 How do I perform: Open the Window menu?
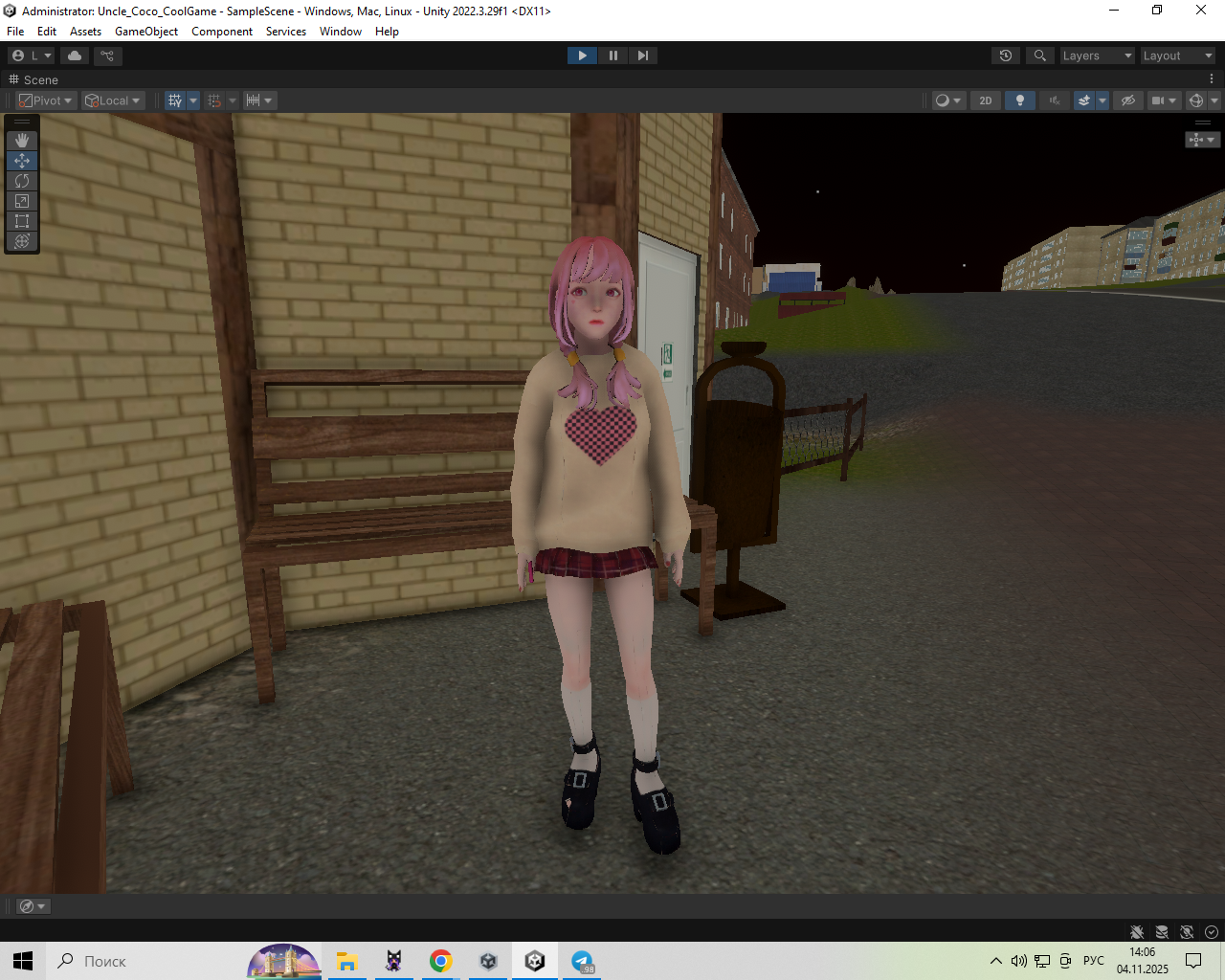click(341, 32)
